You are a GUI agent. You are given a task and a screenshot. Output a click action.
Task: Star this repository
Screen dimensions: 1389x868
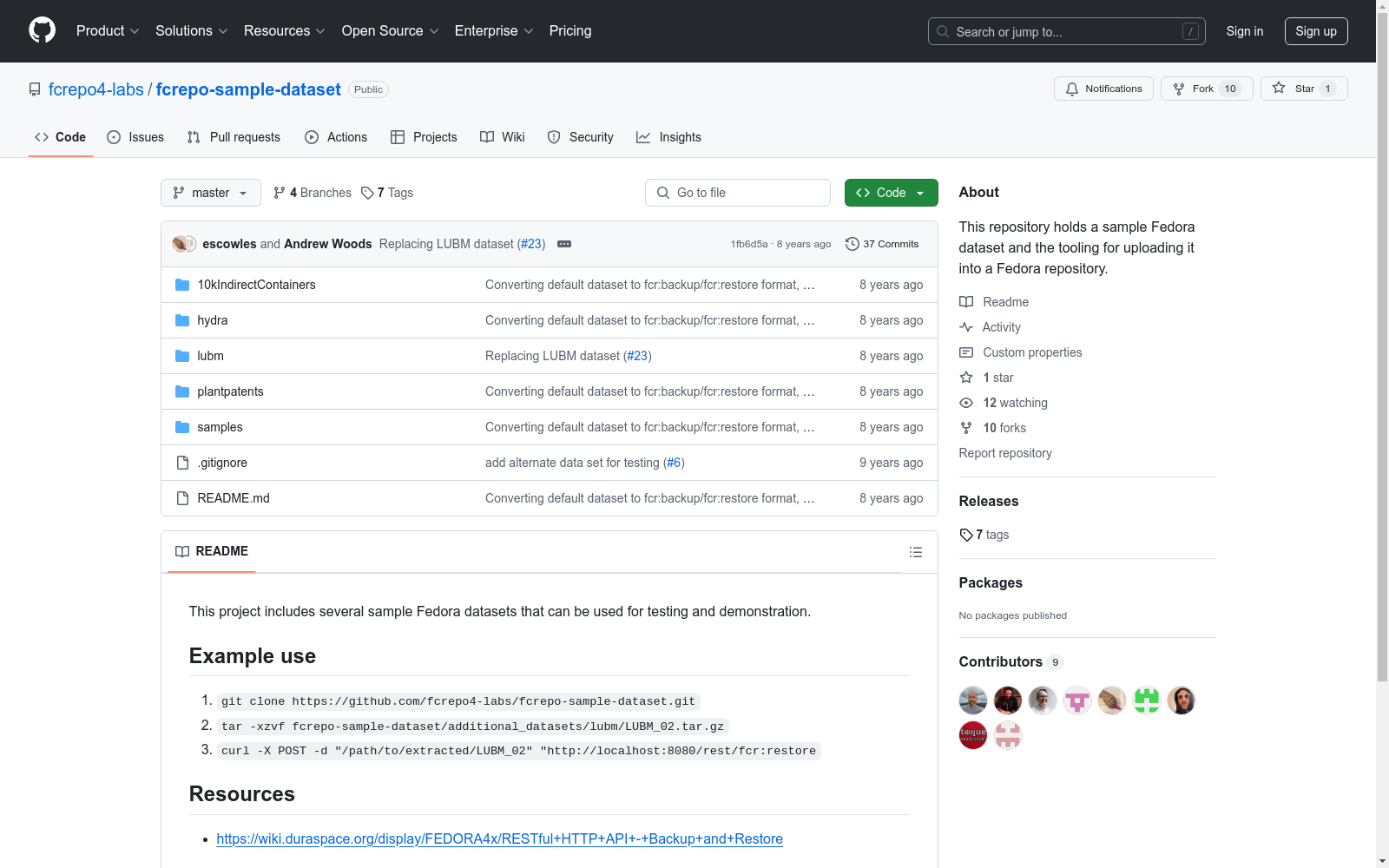tap(1304, 89)
